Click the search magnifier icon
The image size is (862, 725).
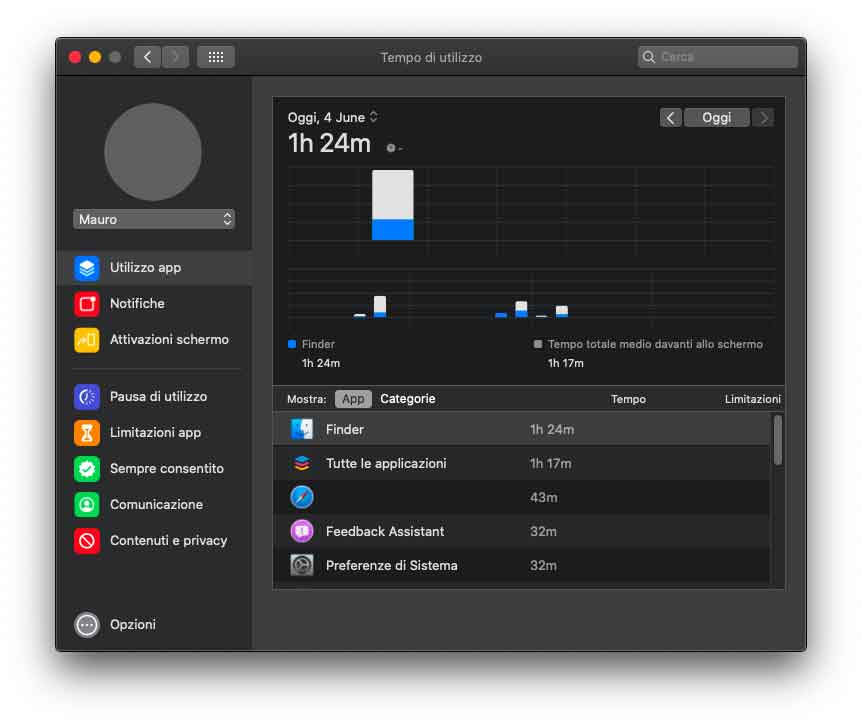point(649,57)
